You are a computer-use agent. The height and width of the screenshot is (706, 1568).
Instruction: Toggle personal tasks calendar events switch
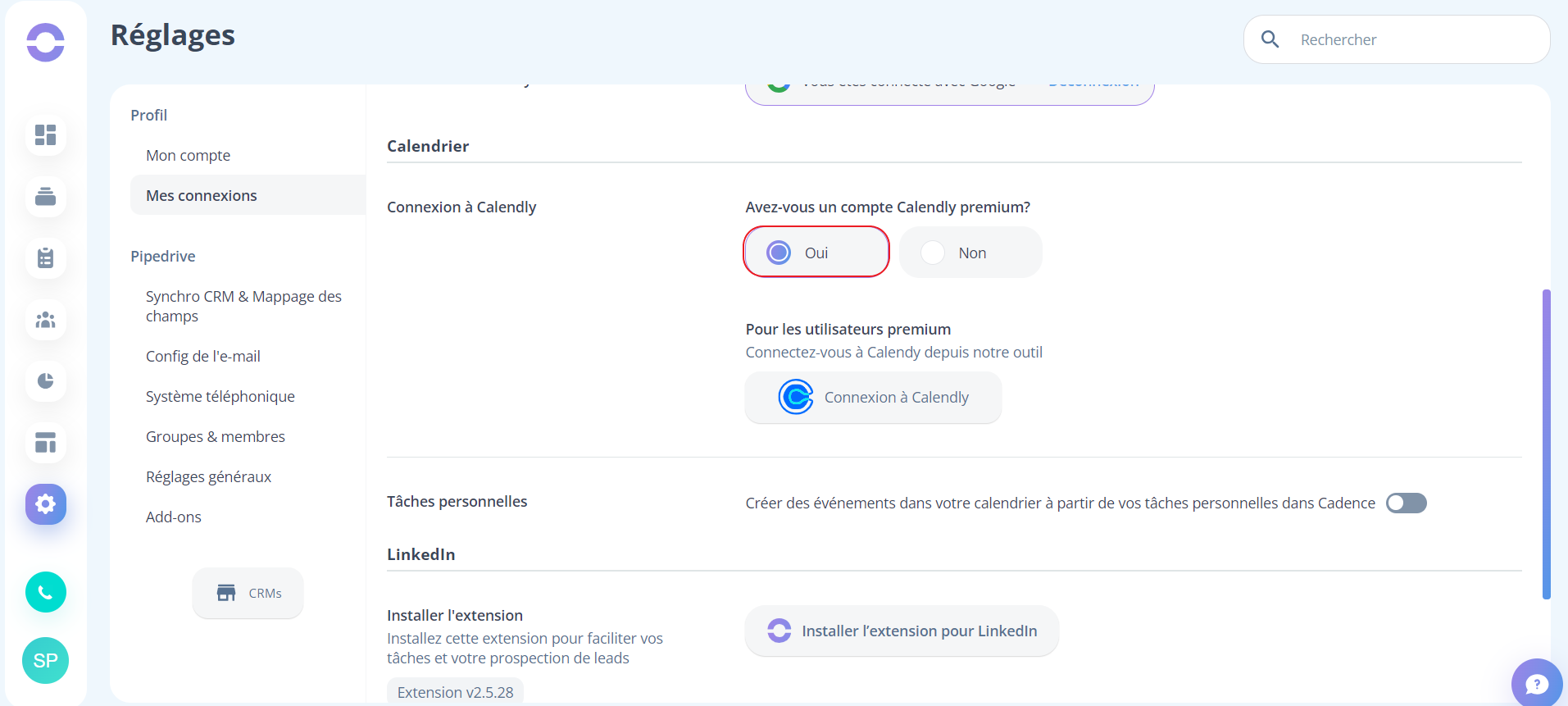point(1407,503)
